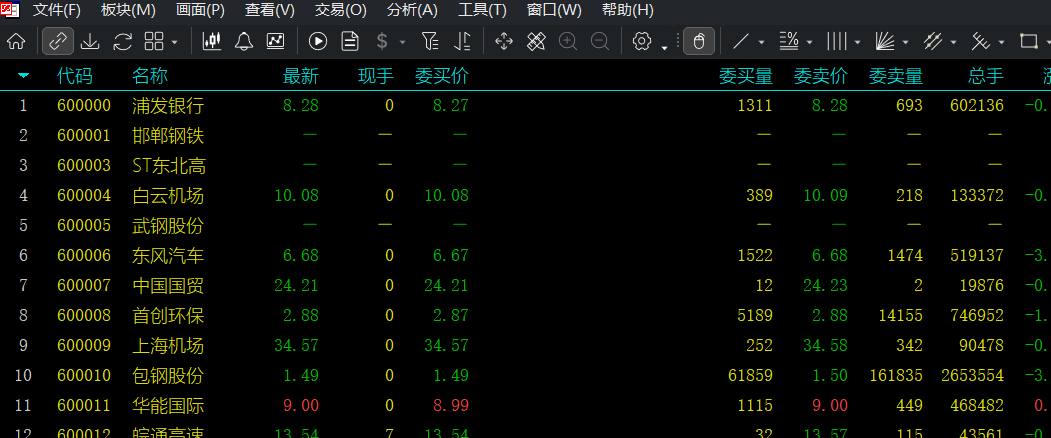Click the sort order icon

coord(462,42)
